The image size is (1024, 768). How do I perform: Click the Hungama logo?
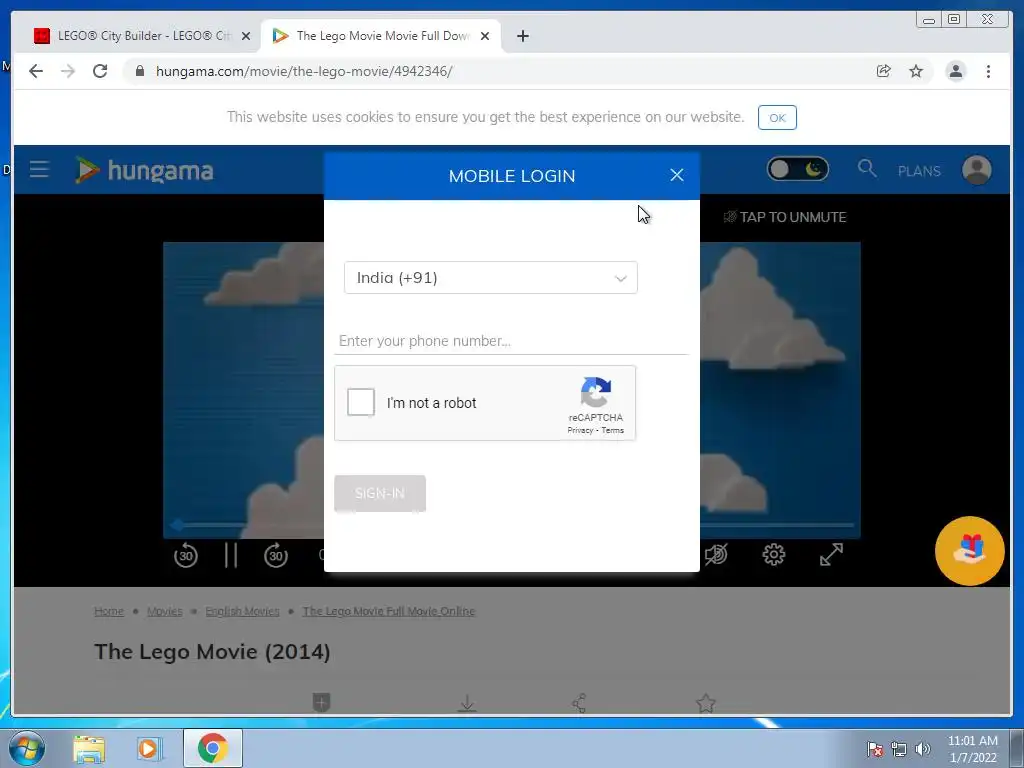[144, 170]
